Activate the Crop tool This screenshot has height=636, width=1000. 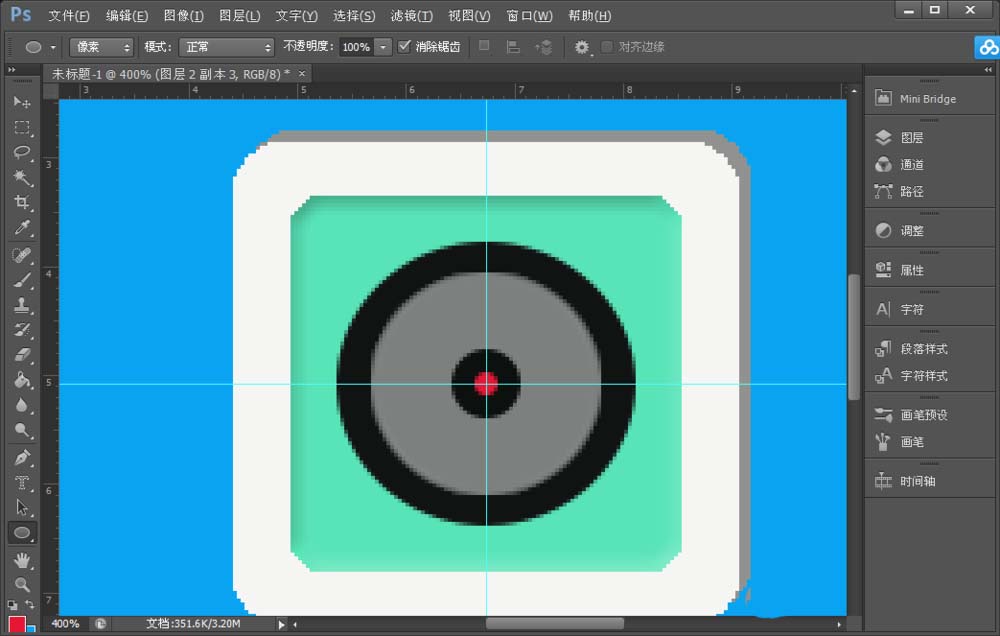tap(22, 202)
